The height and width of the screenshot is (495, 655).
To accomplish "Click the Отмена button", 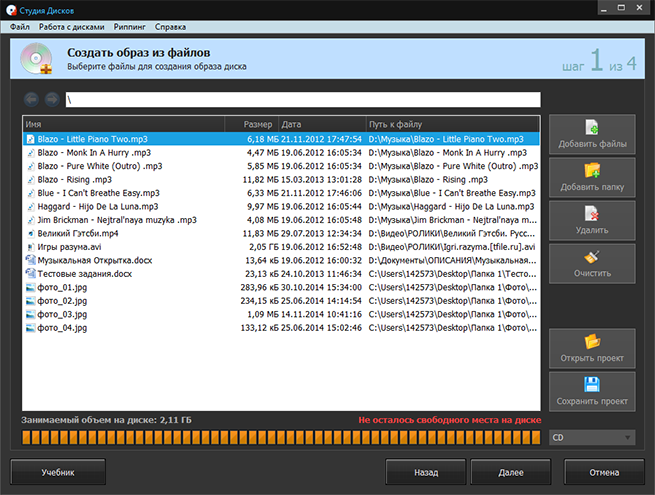I will click(603, 471).
